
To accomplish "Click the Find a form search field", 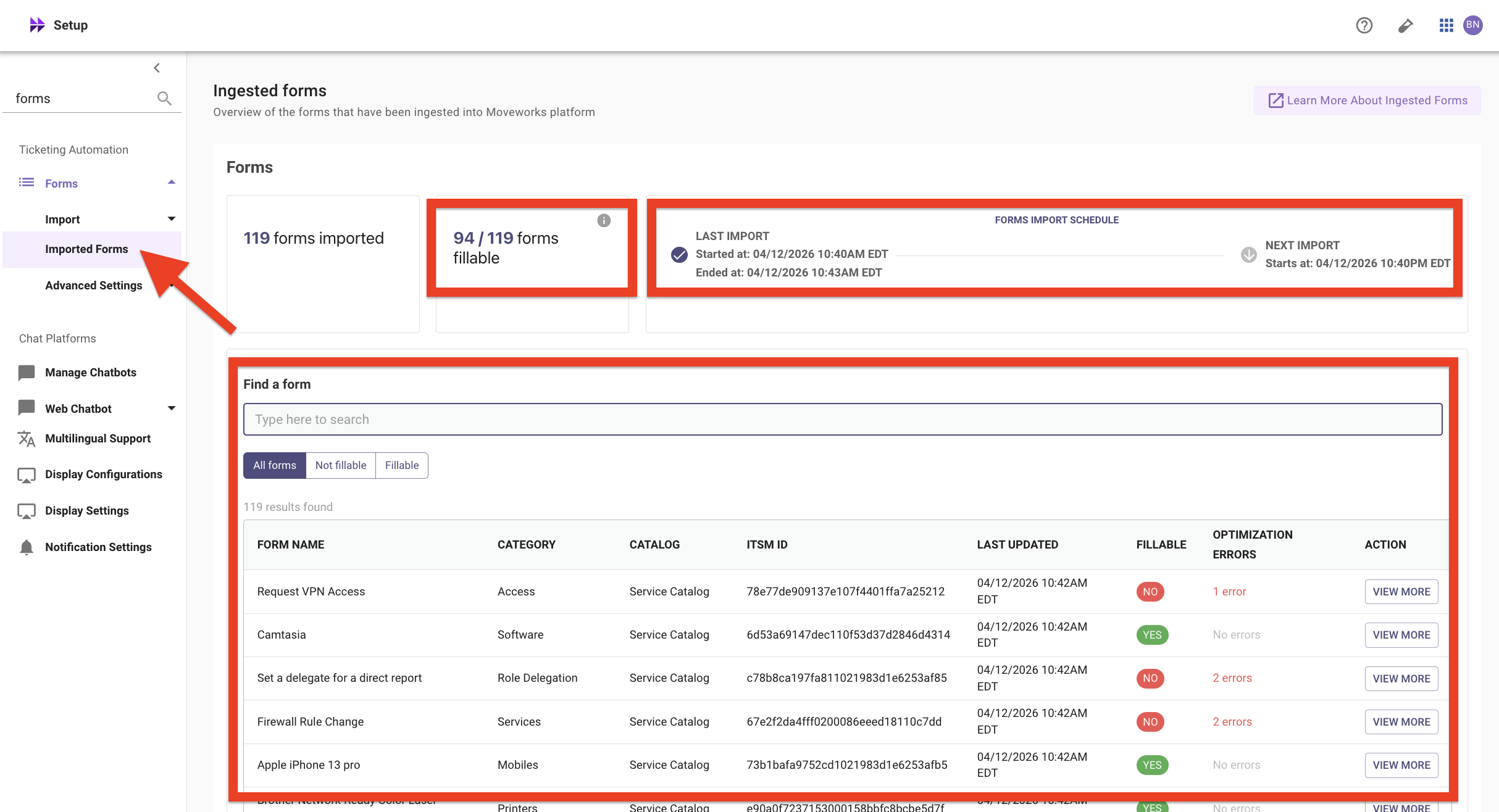I will [x=843, y=420].
